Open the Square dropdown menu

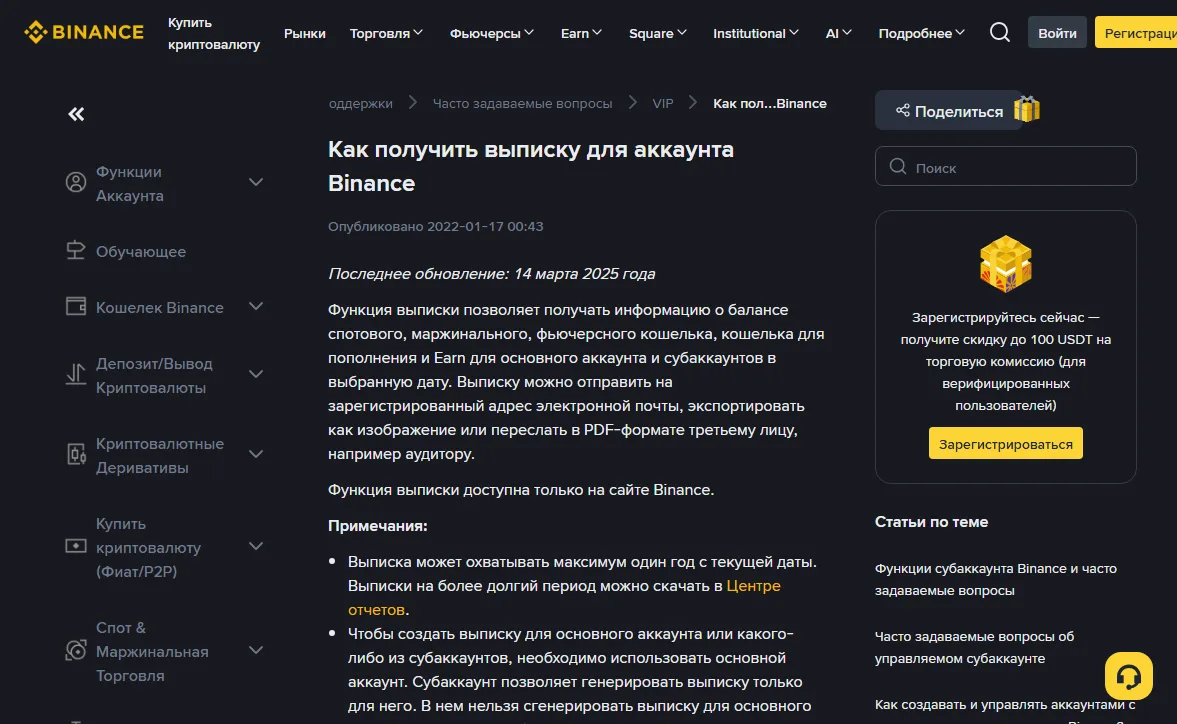click(658, 33)
